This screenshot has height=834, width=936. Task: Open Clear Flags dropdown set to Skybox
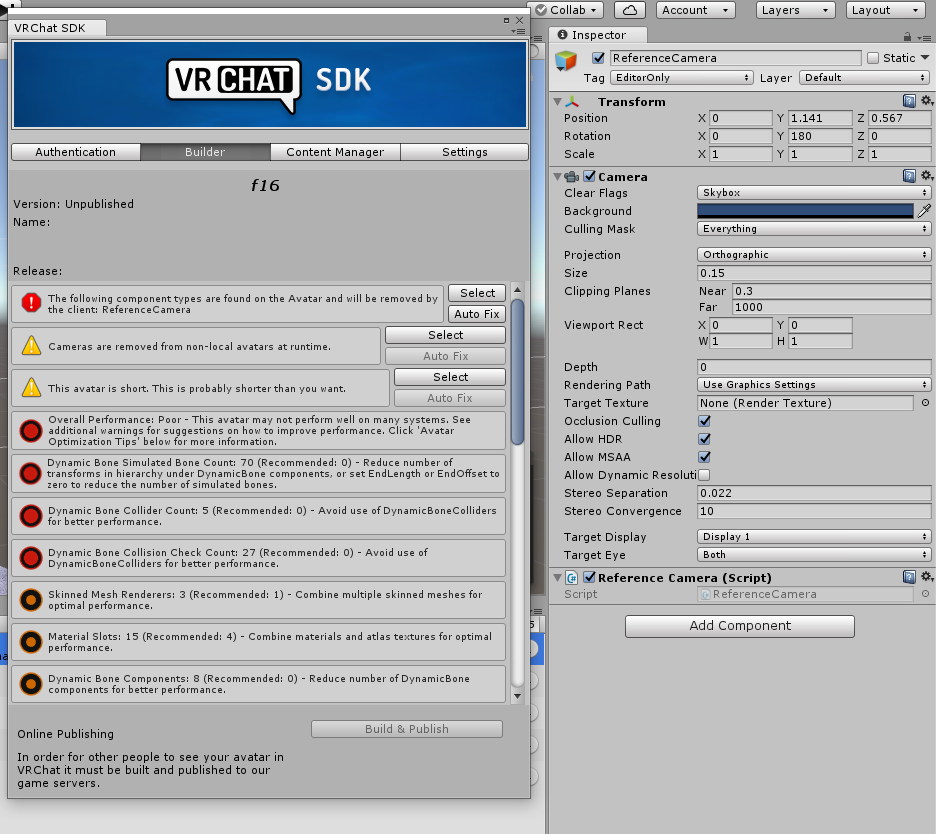[x=814, y=193]
